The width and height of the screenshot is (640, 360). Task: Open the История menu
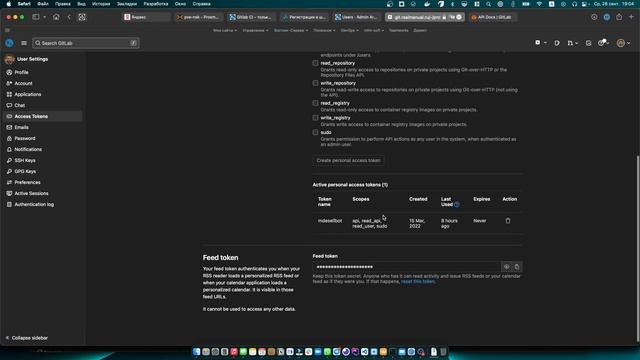click(x=101, y=4)
